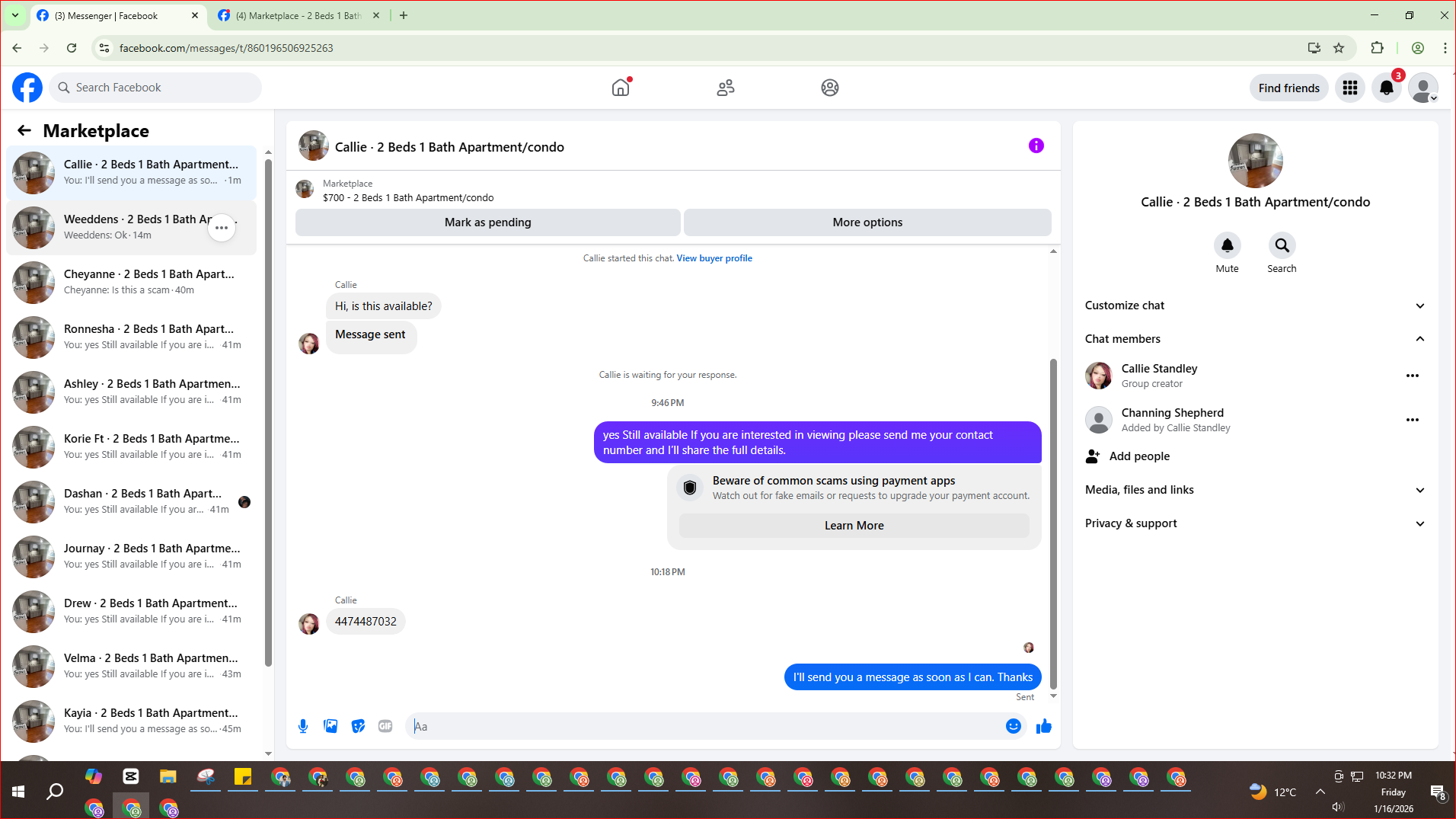Click Learn More about scams
Image resolution: width=1456 pixels, height=819 pixels.
(x=854, y=526)
